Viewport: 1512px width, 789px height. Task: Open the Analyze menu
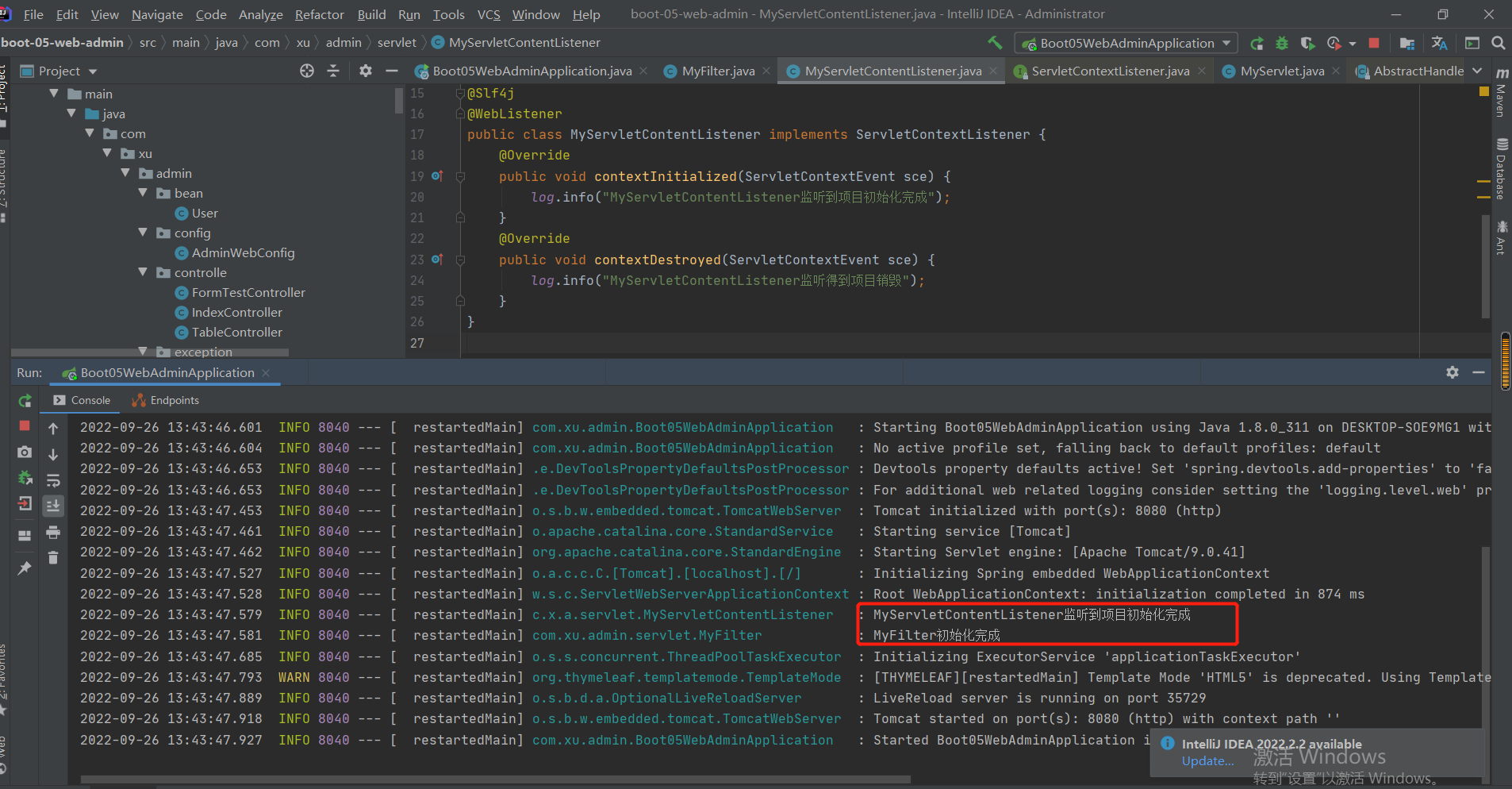[x=260, y=14]
